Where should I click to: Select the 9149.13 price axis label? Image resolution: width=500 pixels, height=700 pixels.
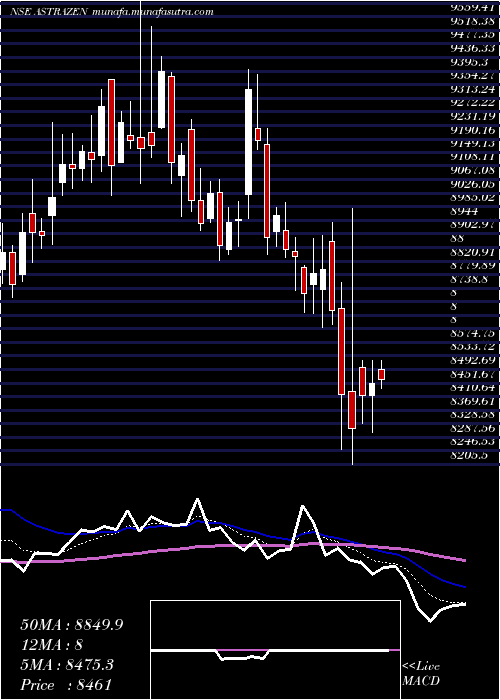[474, 143]
